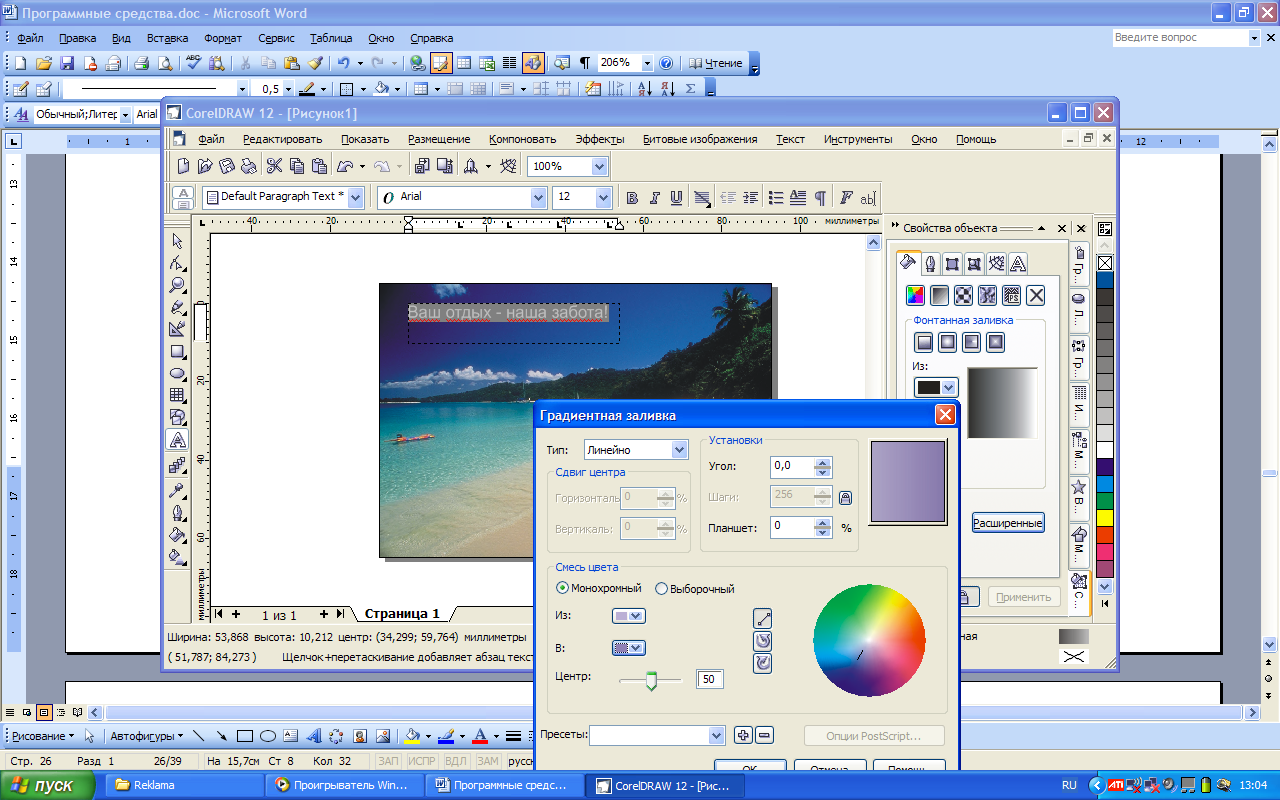The width and height of the screenshot is (1280, 800).
Task: Open the Пресеты dropdown list
Action: (716, 735)
